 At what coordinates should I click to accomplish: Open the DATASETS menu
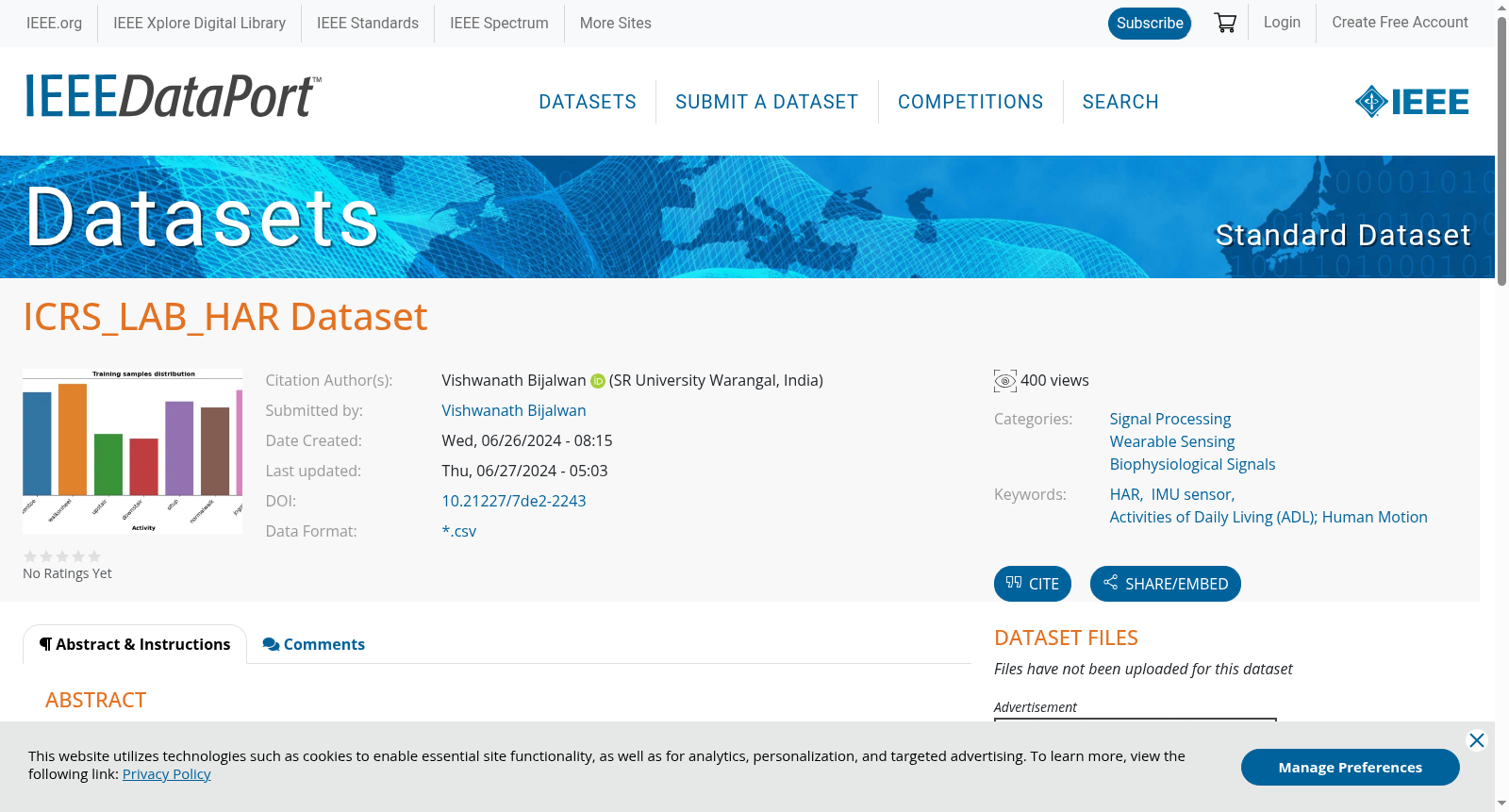click(x=588, y=102)
